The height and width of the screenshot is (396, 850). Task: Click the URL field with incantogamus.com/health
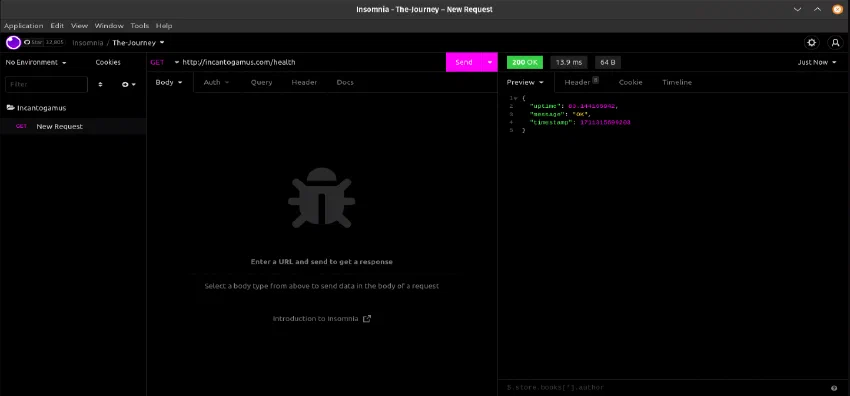click(312, 62)
